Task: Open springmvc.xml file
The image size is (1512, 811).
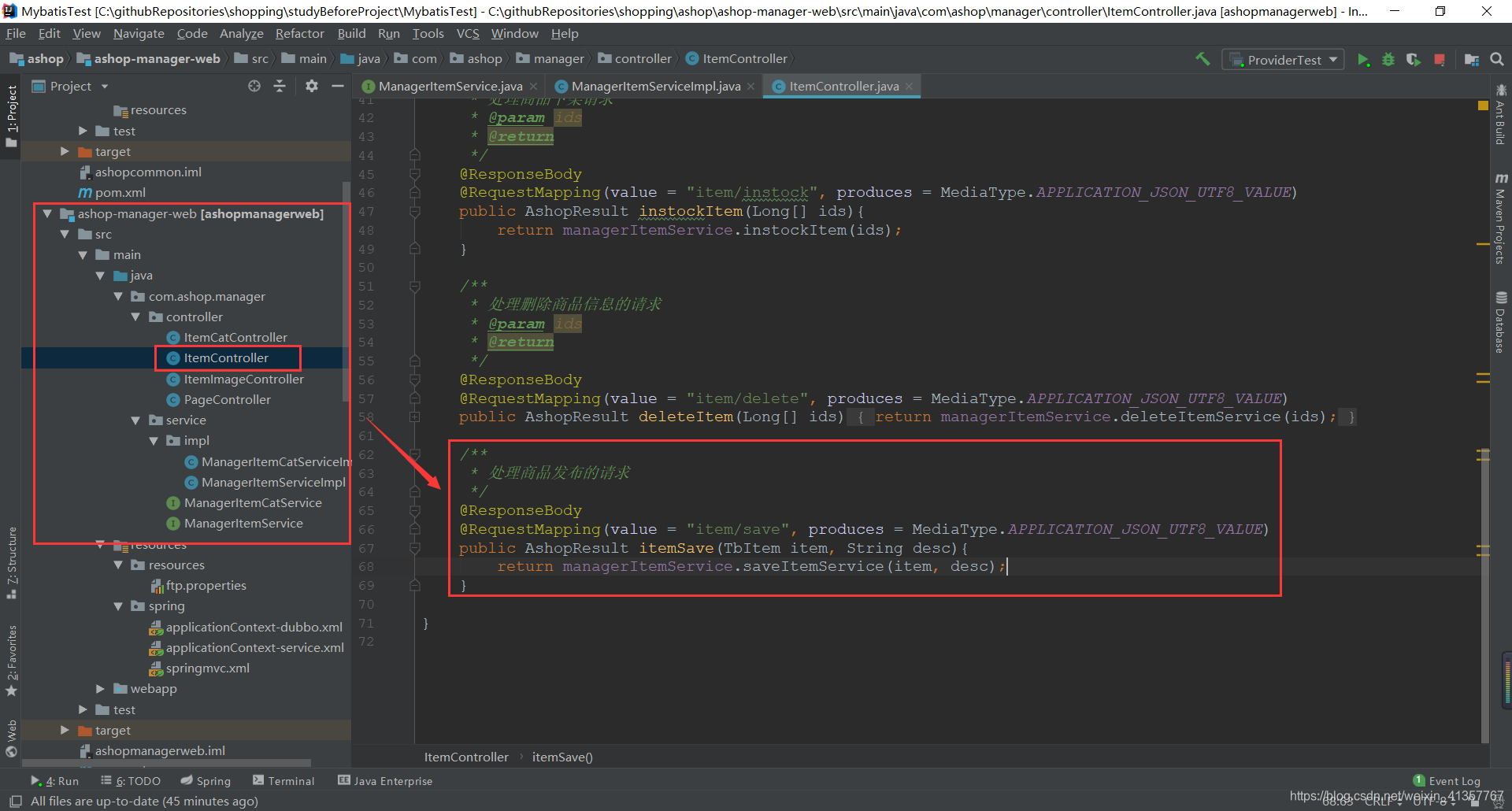Action: pos(208,668)
